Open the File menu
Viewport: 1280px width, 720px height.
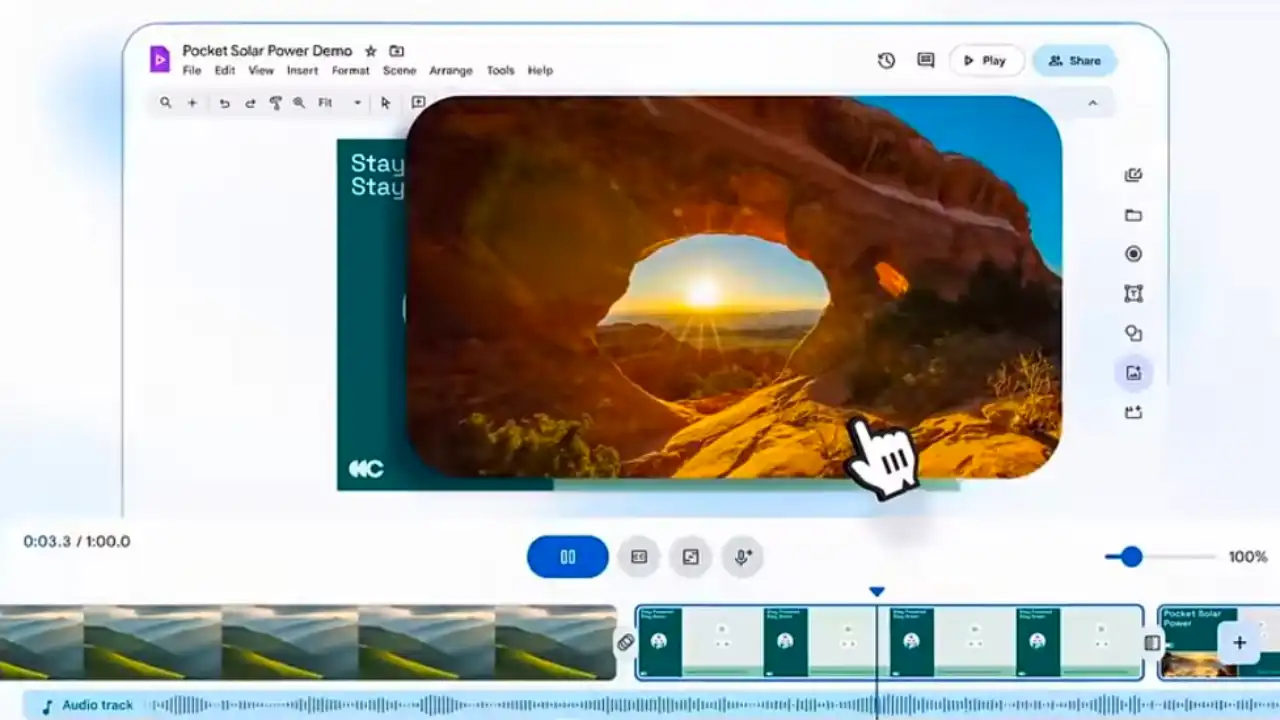[x=192, y=71]
